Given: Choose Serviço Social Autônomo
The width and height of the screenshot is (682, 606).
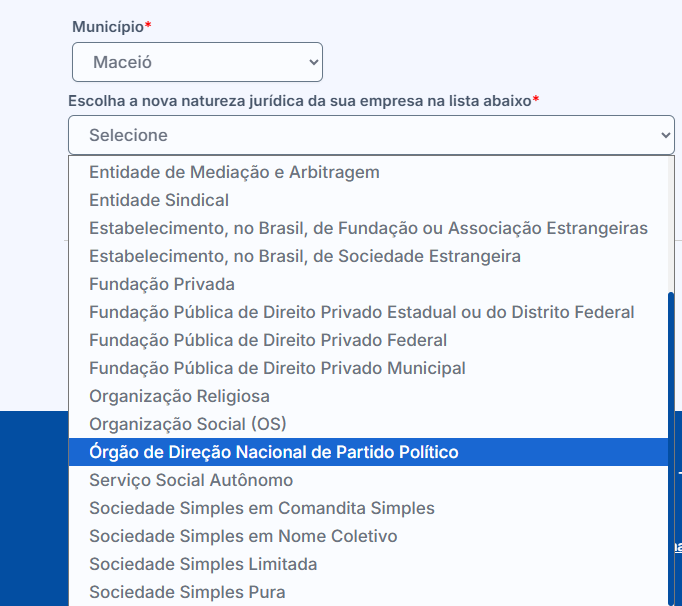Looking at the screenshot, I should point(368,480).
